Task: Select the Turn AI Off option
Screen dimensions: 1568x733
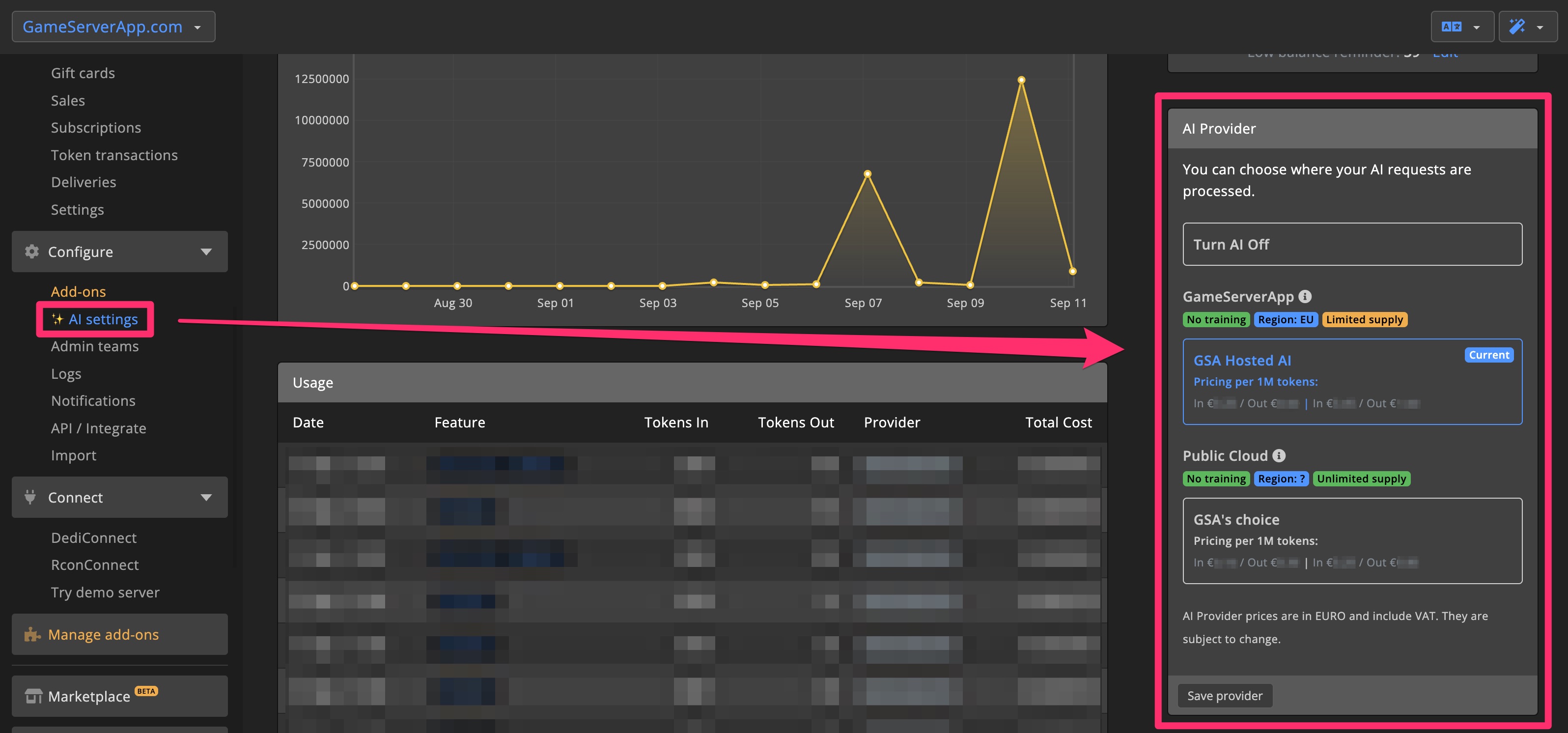Action: 1352,244
